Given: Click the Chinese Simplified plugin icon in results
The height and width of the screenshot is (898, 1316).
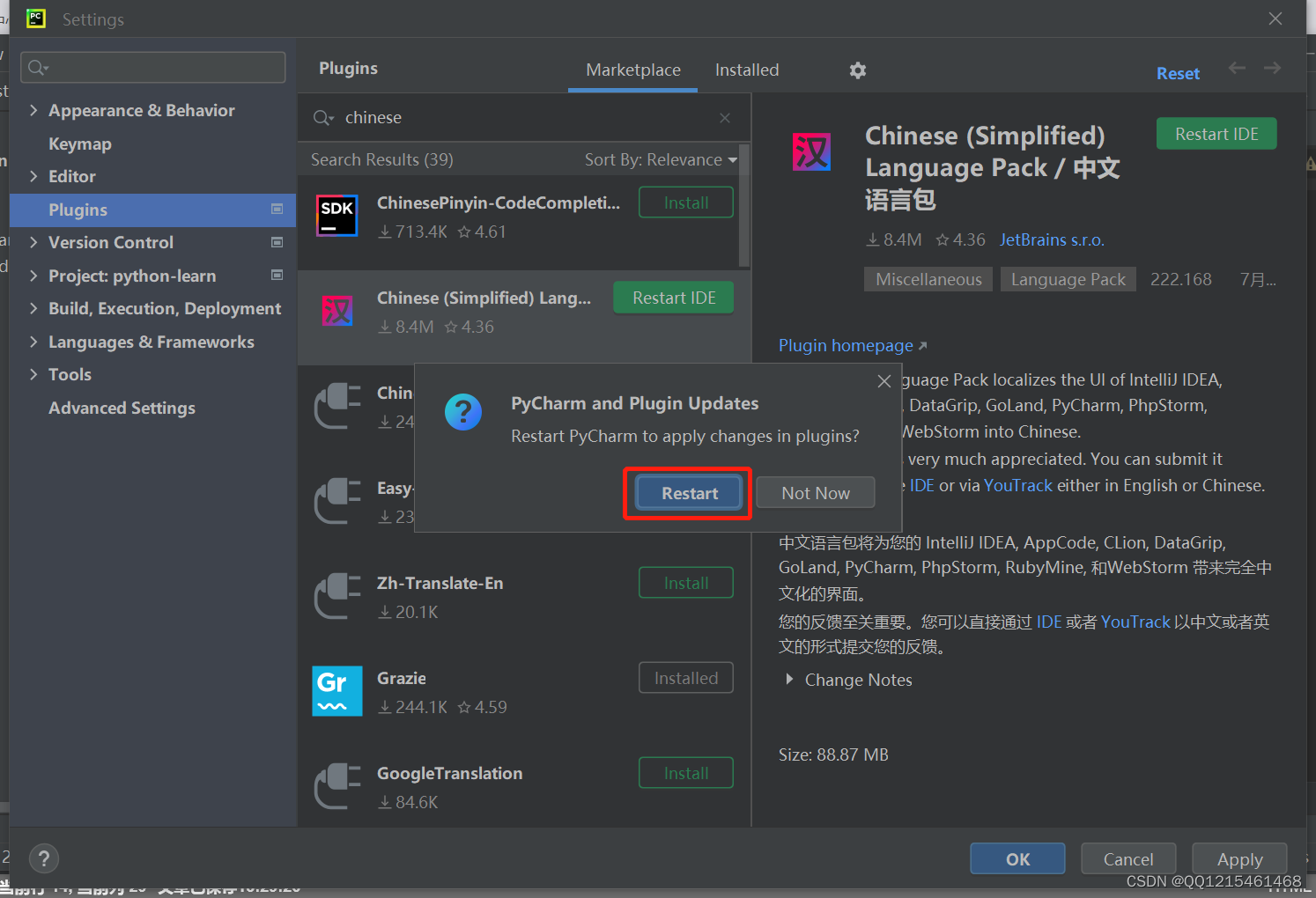Looking at the screenshot, I should (x=337, y=311).
